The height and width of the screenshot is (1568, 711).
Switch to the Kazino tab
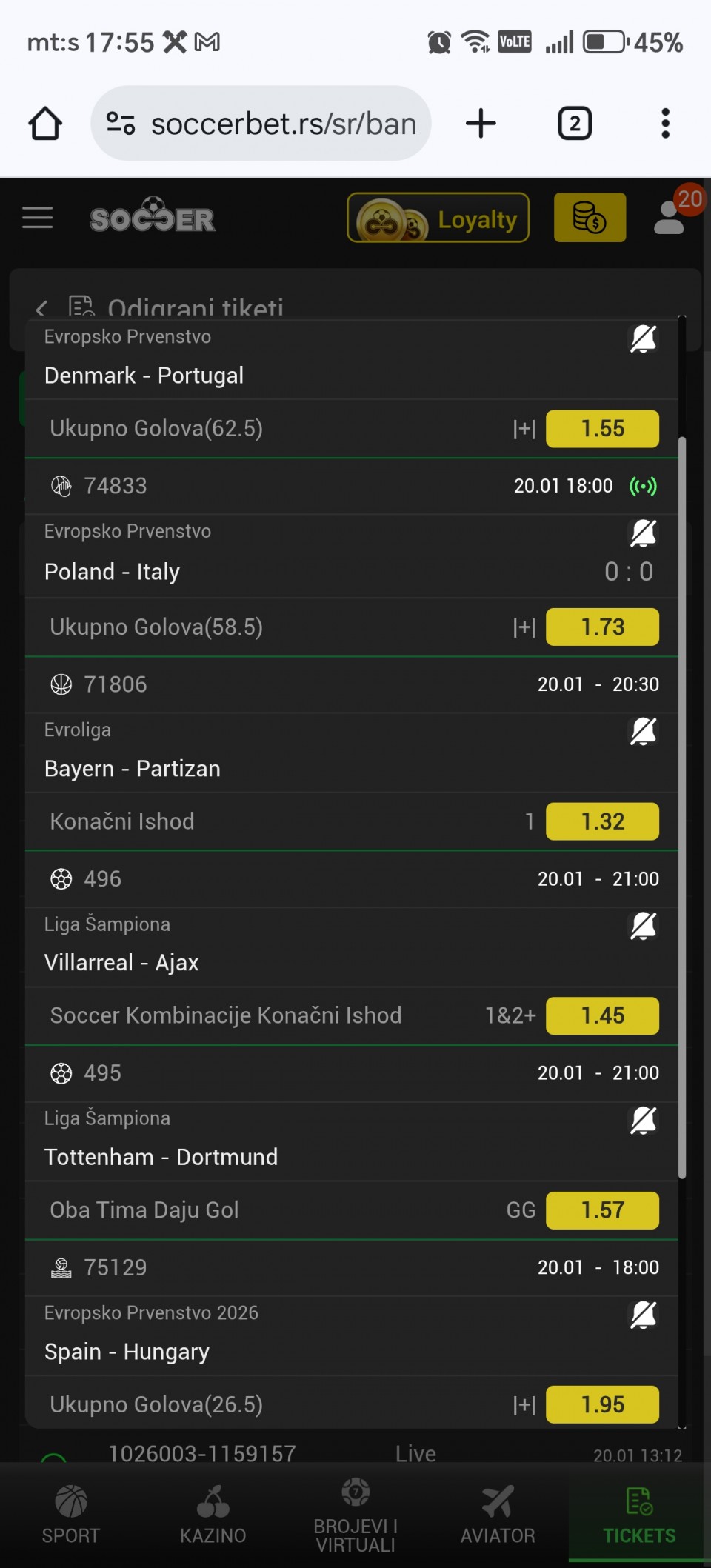tap(213, 1515)
